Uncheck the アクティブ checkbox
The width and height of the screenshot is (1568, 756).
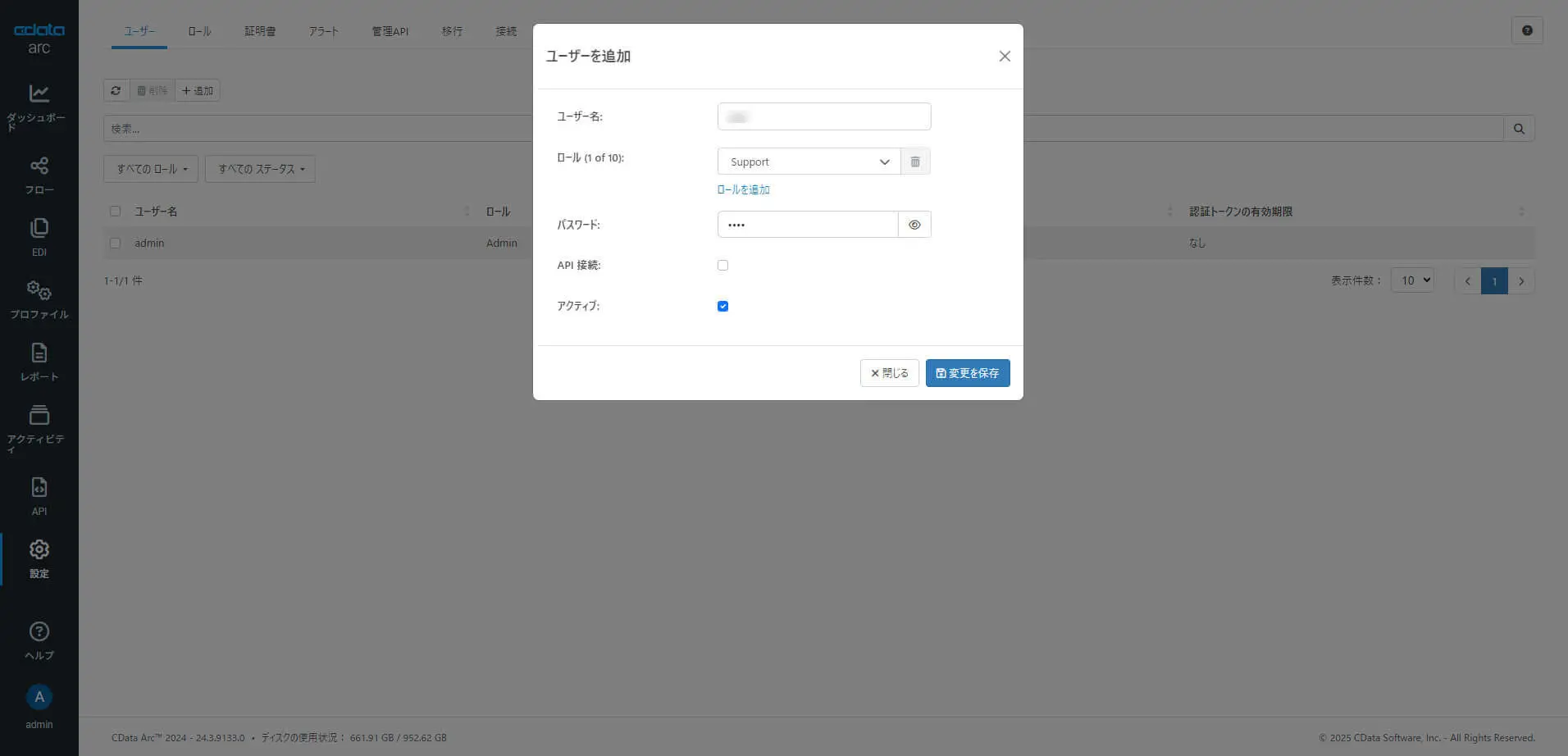[x=722, y=306]
